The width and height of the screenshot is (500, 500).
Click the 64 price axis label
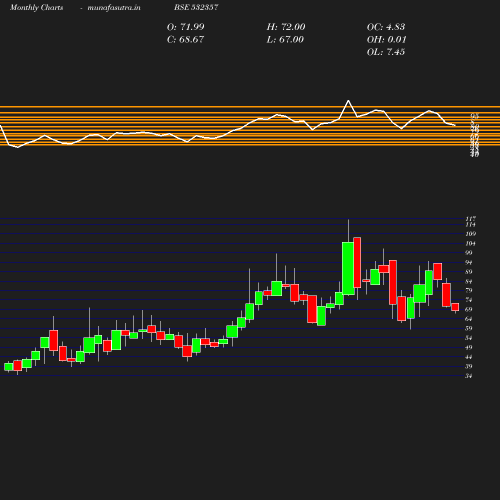pos(469,319)
